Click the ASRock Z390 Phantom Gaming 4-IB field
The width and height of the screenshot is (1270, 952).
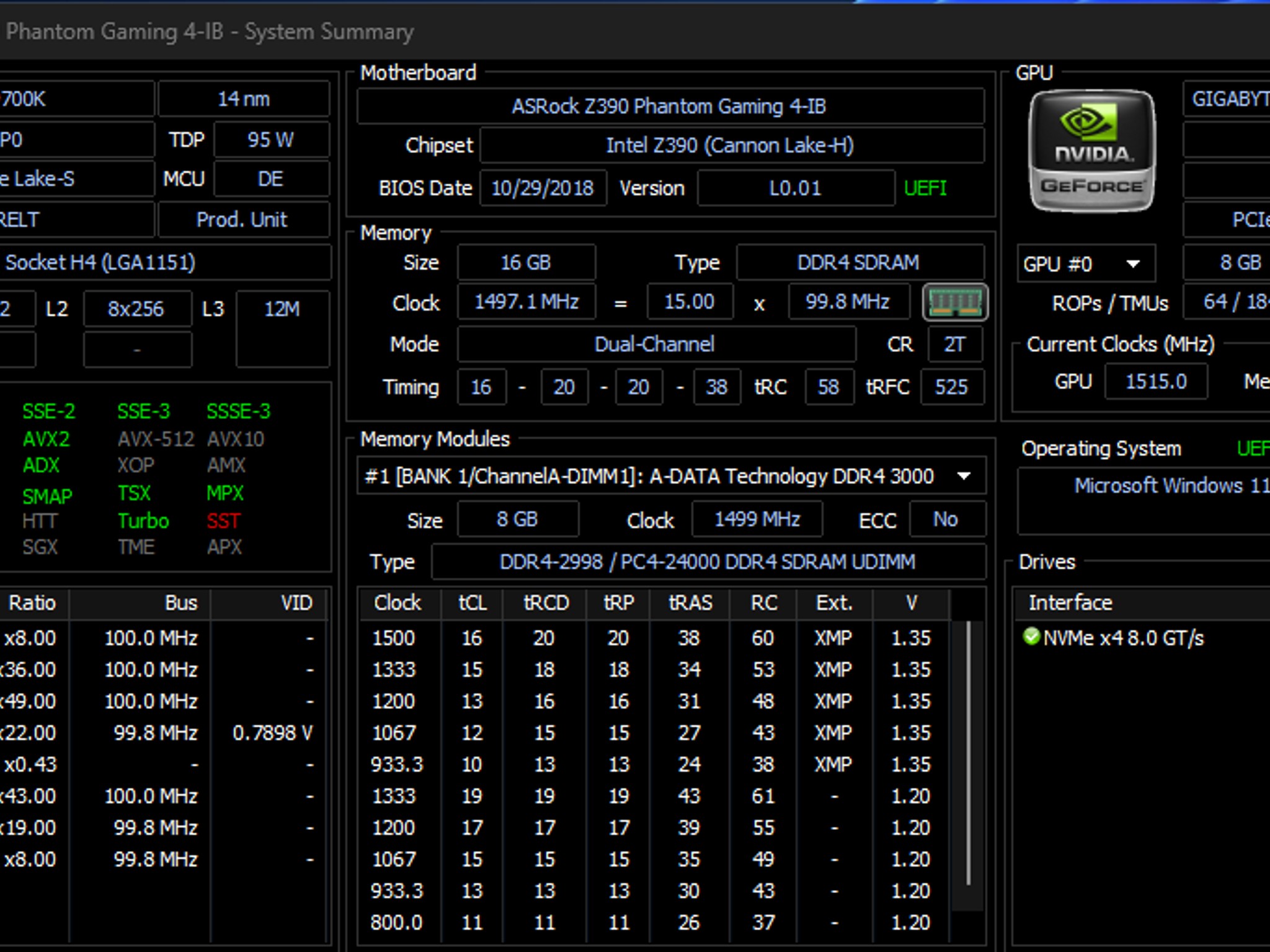(670, 106)
